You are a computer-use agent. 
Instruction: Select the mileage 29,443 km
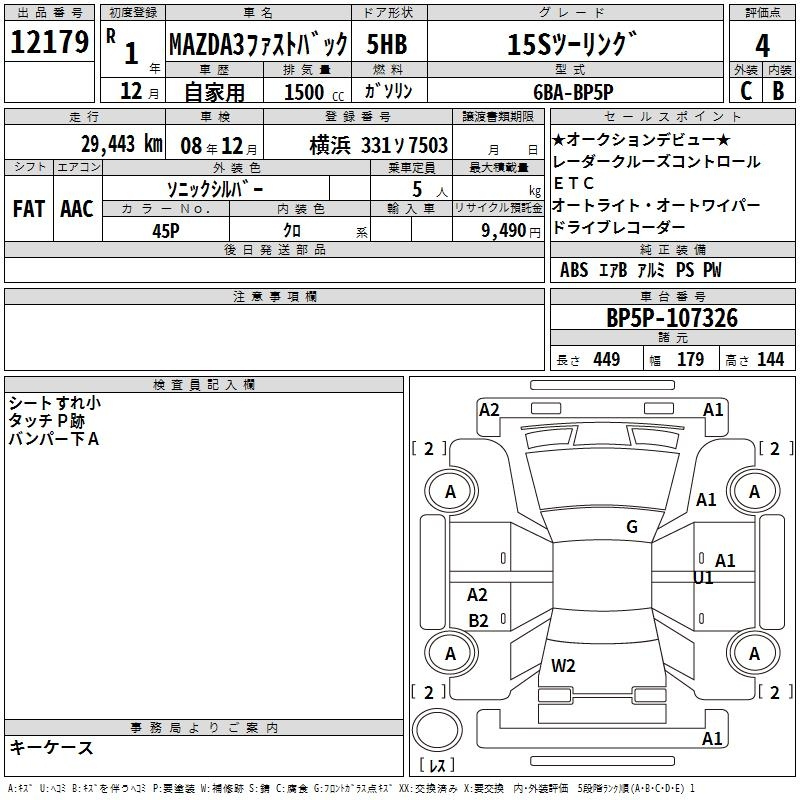[x=122, y=144]
